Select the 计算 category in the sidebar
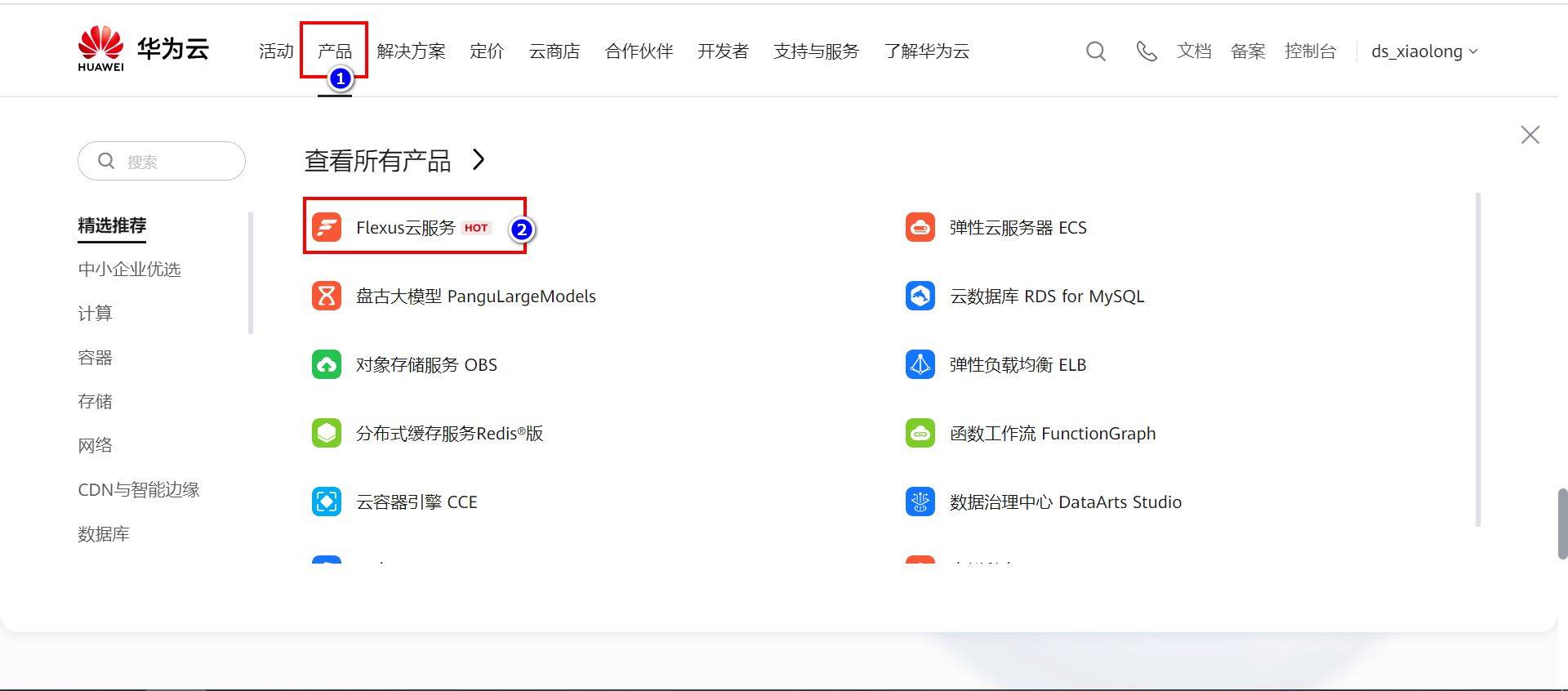This screenshot has width=1568, height=691. (x=95, y=314)
